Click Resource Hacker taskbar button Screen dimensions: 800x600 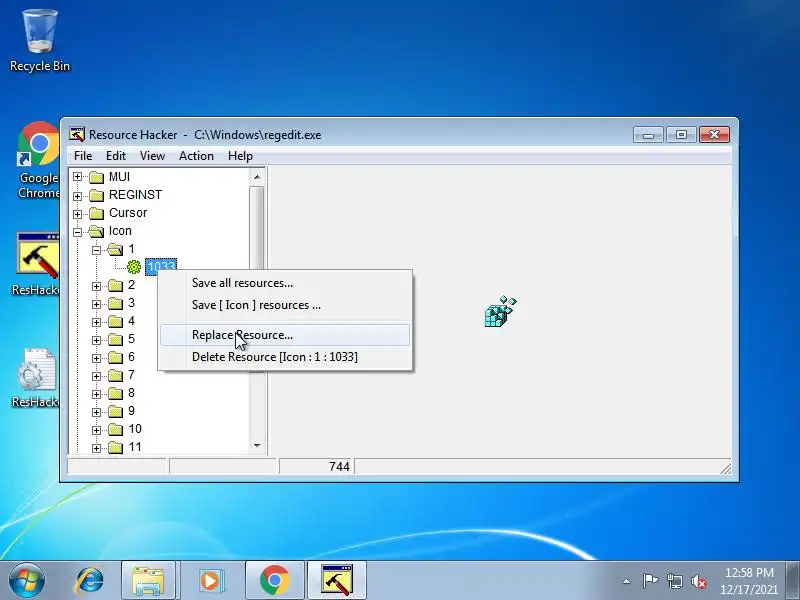tap(337, 581)
